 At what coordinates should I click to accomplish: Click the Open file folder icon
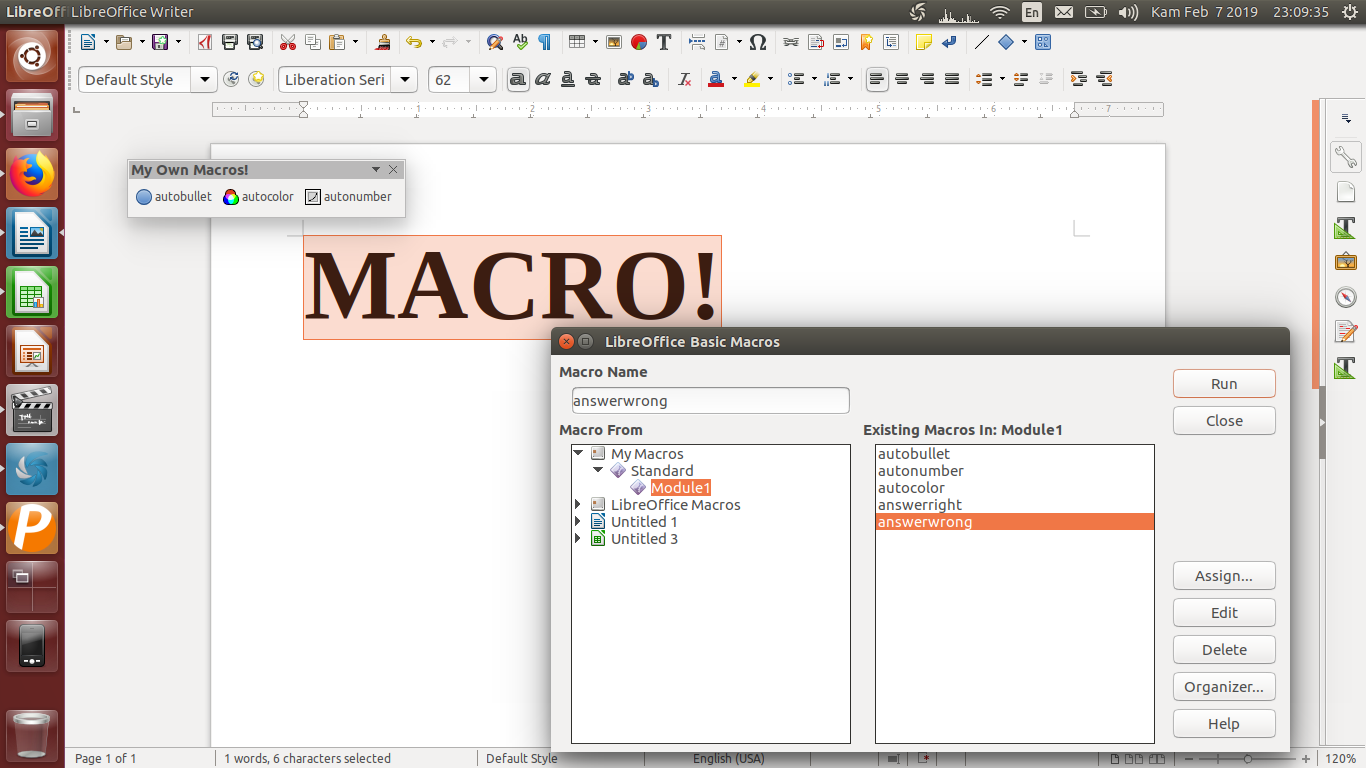coord(123,42)
